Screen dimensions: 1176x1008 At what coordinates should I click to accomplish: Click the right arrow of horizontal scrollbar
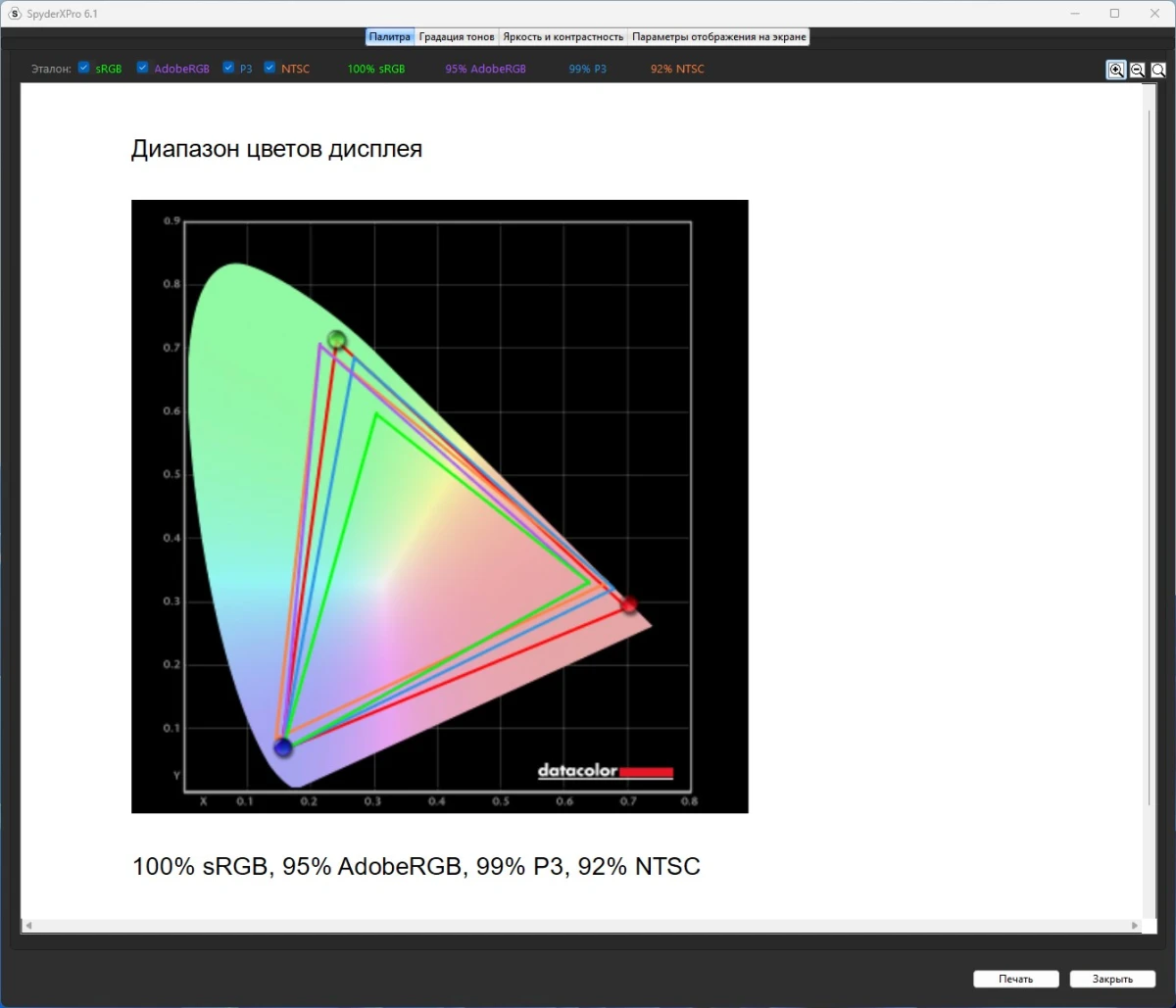[1136, 925]
